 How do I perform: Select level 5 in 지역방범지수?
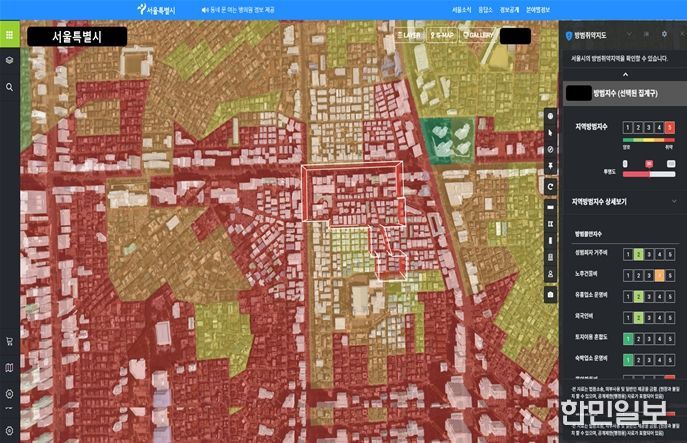pyautogui.click(x=670, y=127)
